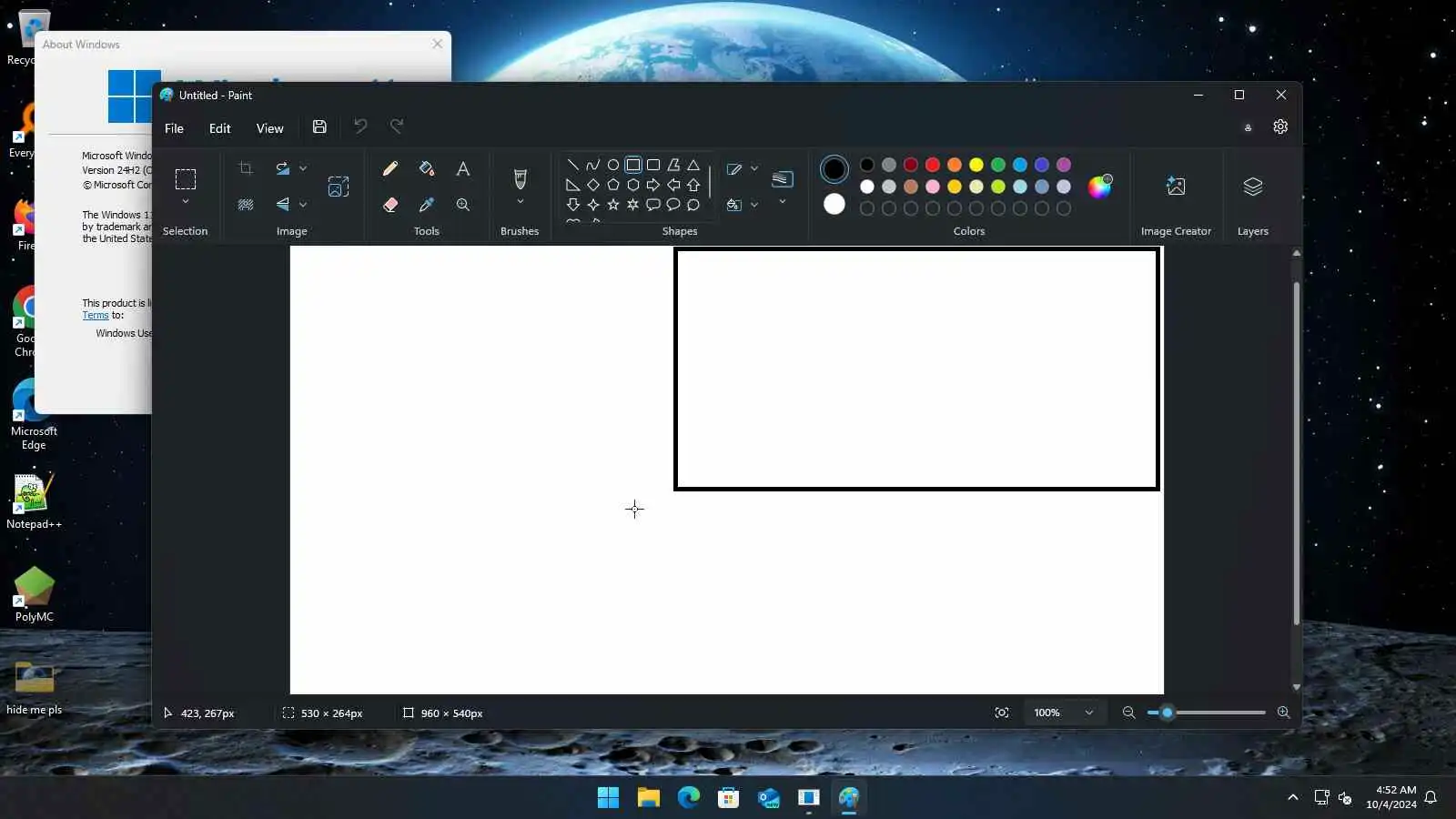The height and width of the screenshot is (819, 1456).
Task: Expand the Rotate options chevron
Action: pyautogui.click(x=303, y=168)
